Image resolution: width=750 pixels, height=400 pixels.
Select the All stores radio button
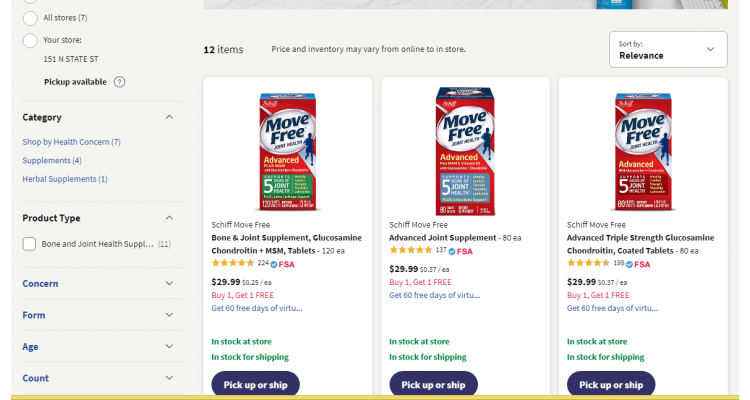30,18
